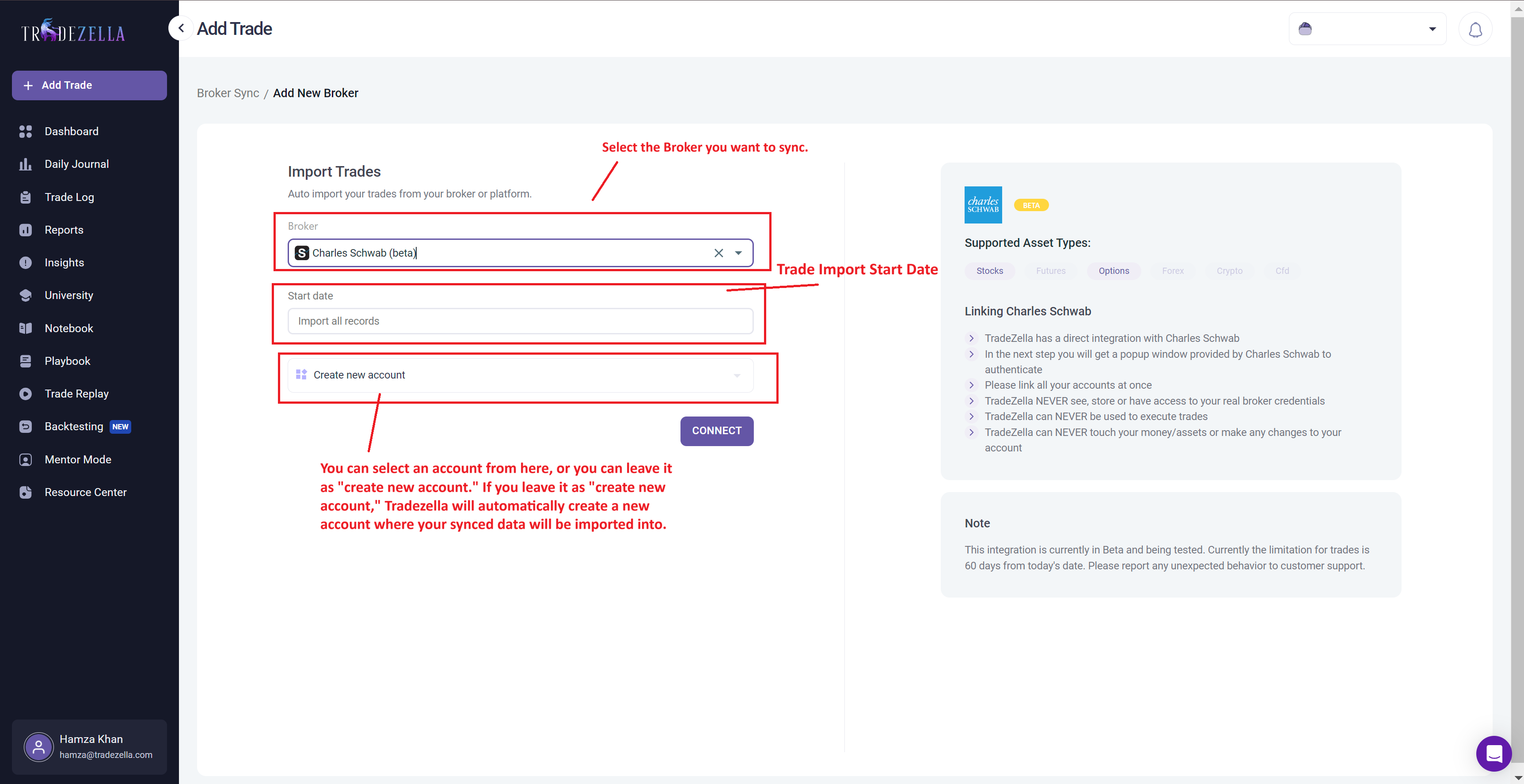Image resolution: width=1524 pixels, height=784 pixels.
Task: Open Daily Journal from sidebar
Action: pyautogui.click(x=76, y=164)
